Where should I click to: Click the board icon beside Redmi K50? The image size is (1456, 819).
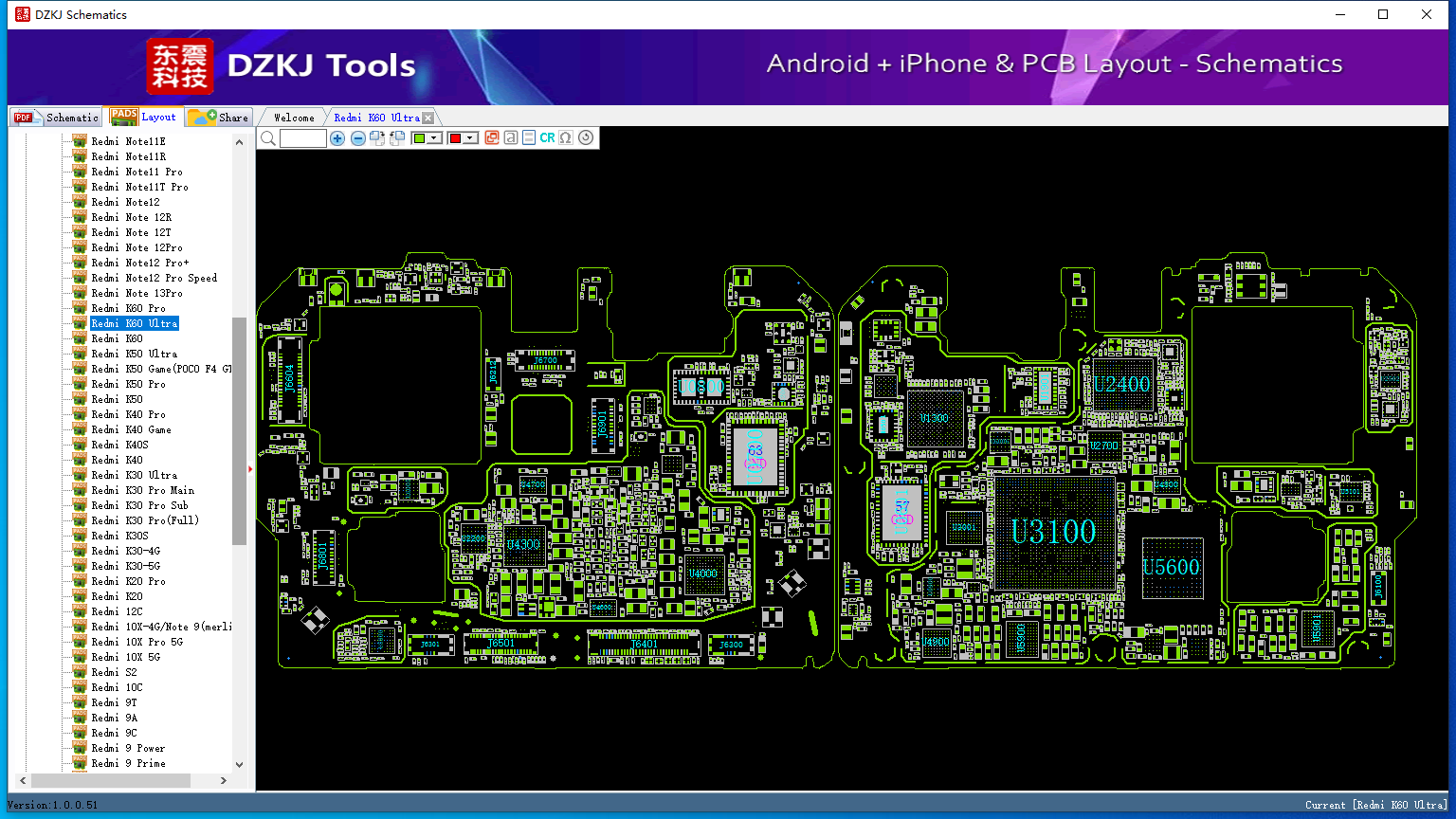pyautogui.click(x=80, y=399)
